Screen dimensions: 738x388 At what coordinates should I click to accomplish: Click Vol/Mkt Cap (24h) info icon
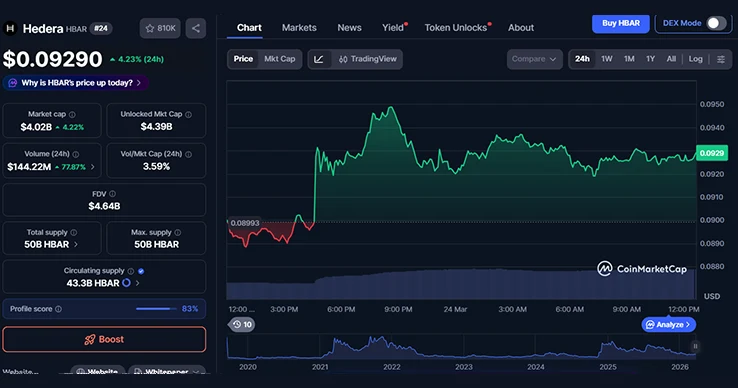click(188, 154)
